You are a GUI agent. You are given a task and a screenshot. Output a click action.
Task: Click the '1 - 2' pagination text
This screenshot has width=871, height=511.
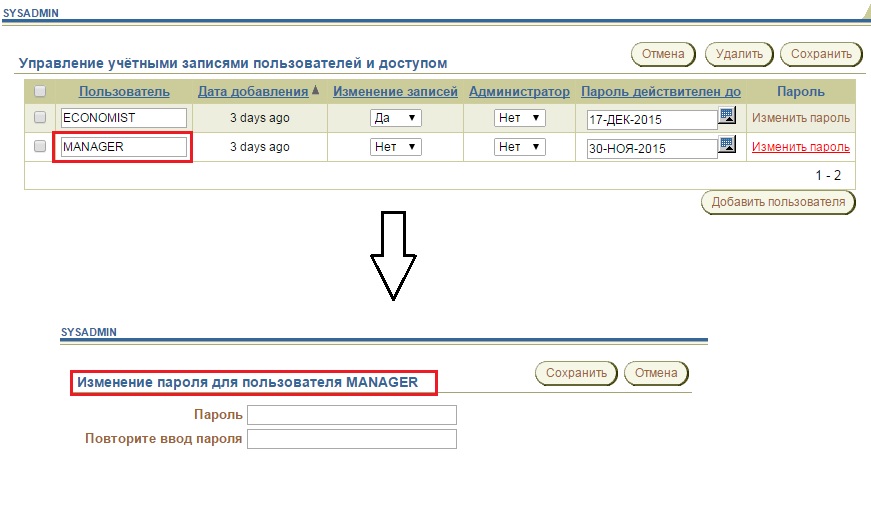tap(828, 176)
